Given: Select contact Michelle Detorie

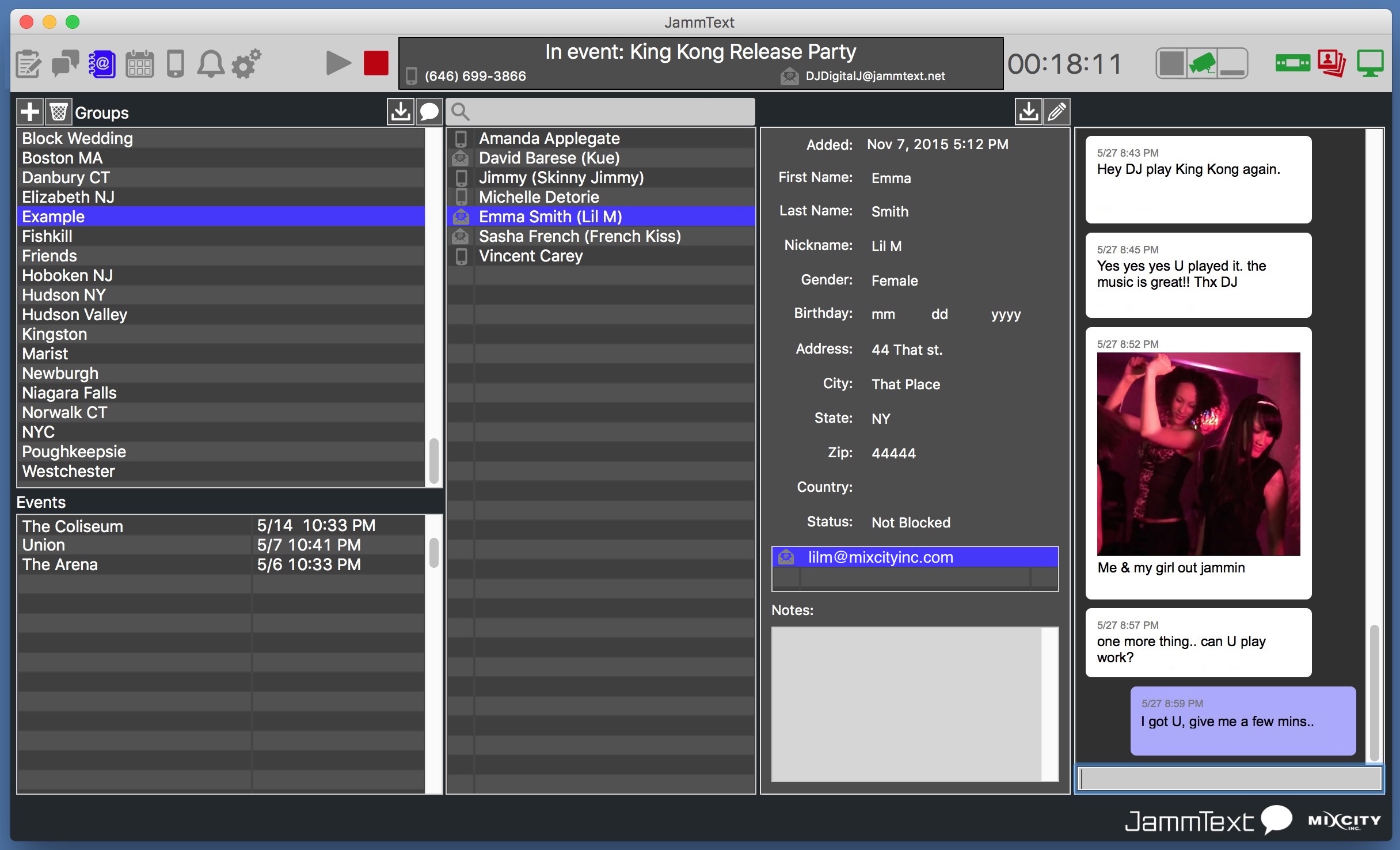Looking at the screenshot, I should (601, 197).
